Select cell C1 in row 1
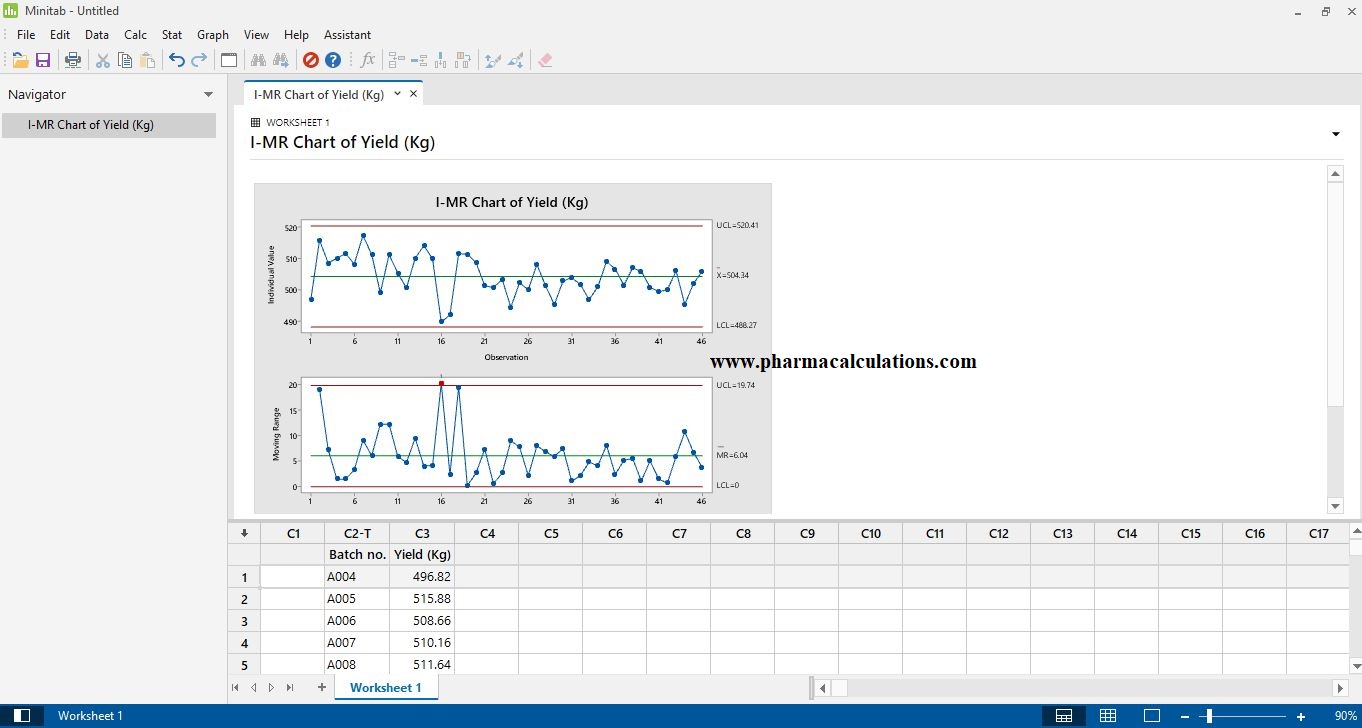Image resolution: width=1362 pixels, height=728 pixels. tap(292, 577)
